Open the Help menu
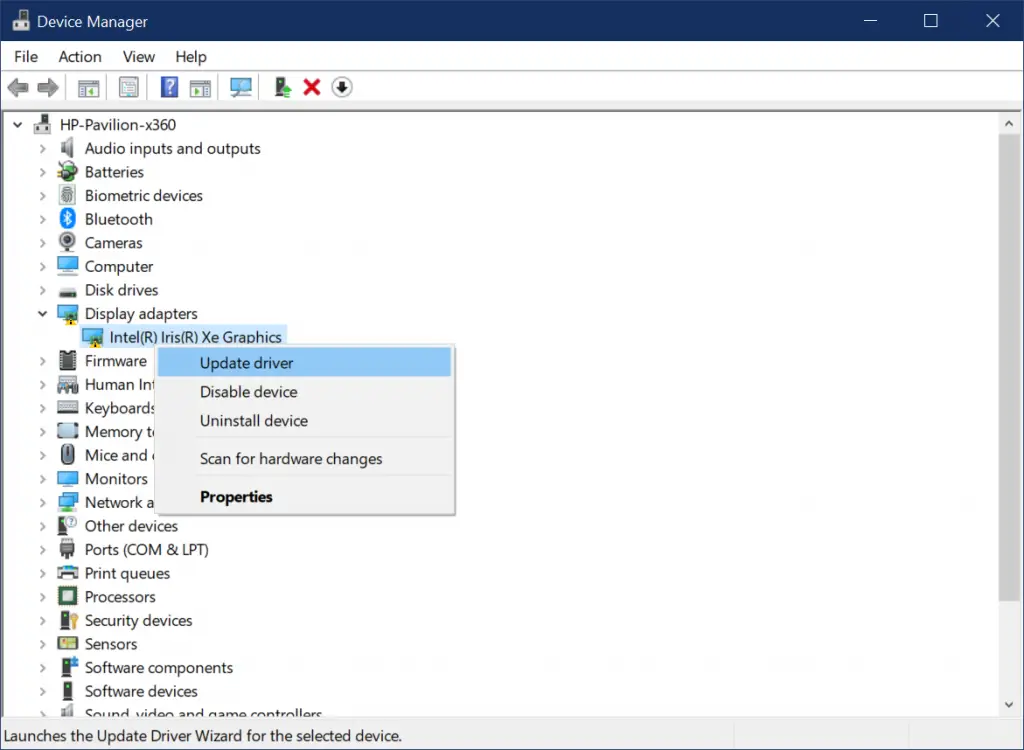1024x750 pixels. (191, 57)
